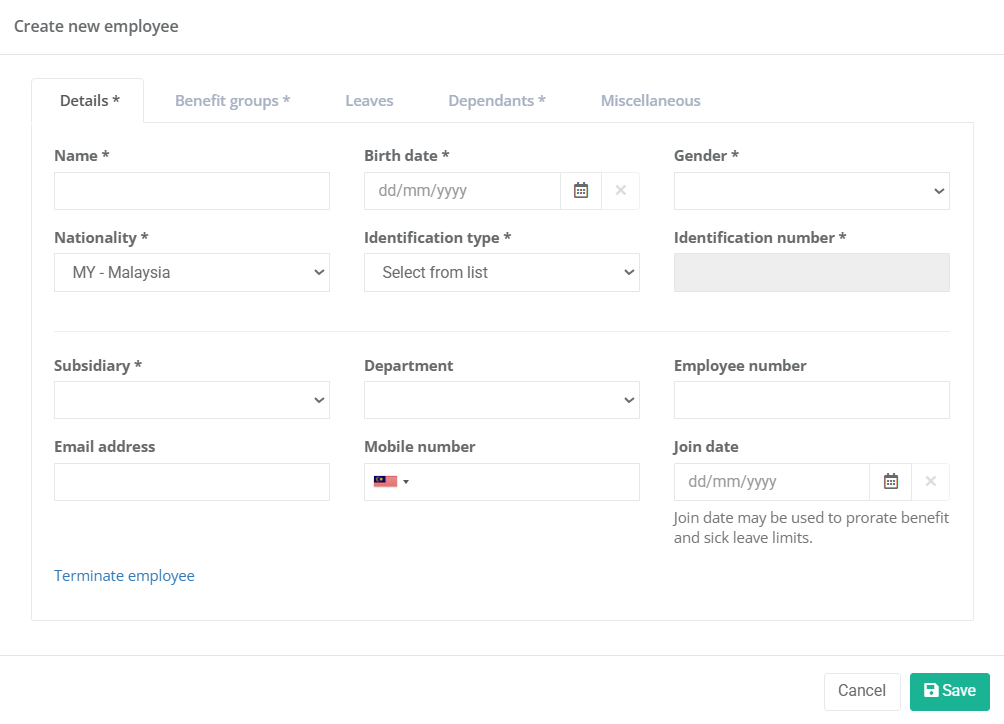Click into the Email address field
This screenshot has width=1004, height=724.
191,482
